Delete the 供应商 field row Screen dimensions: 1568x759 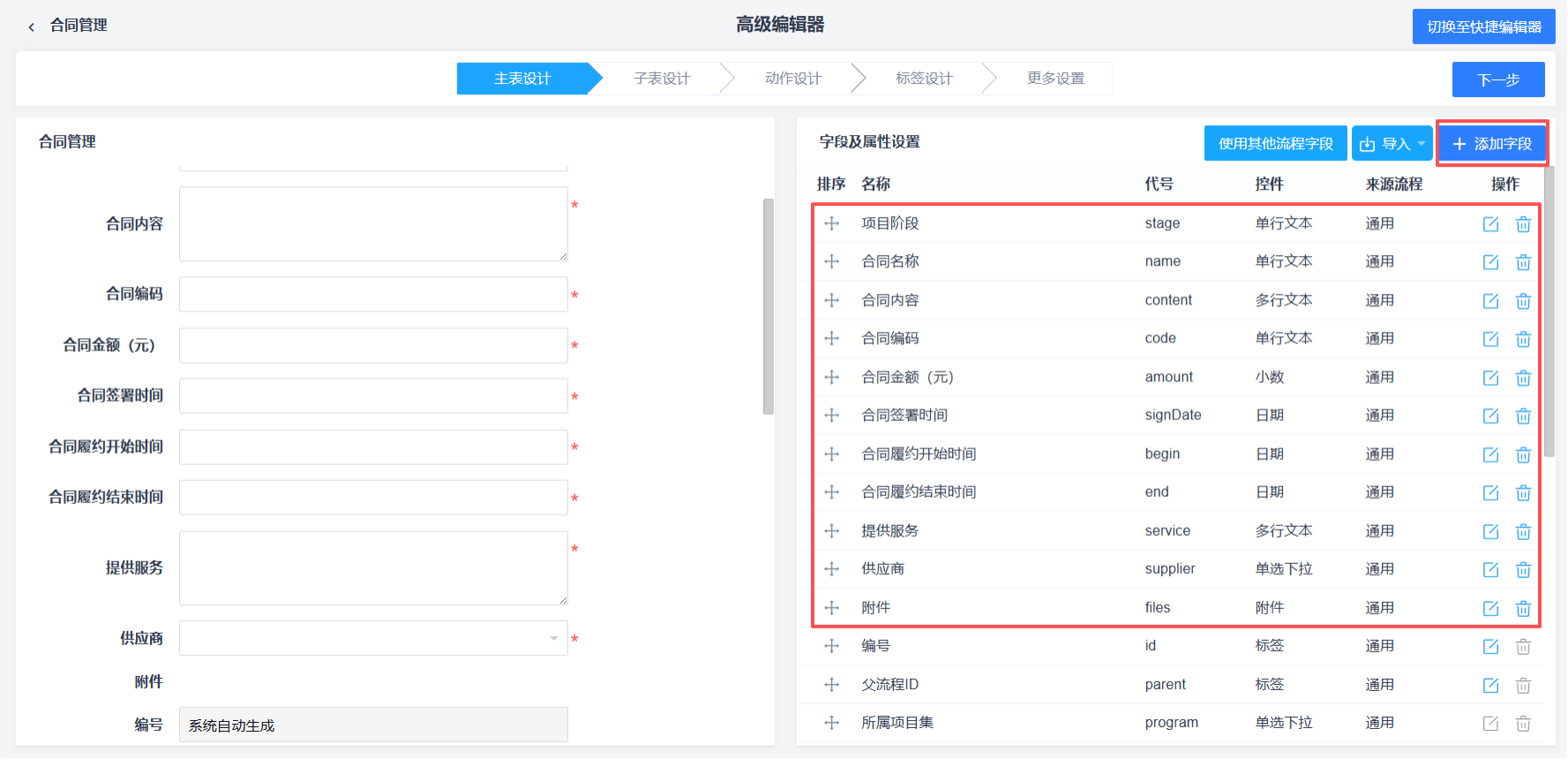click(x=1523, y=569)
